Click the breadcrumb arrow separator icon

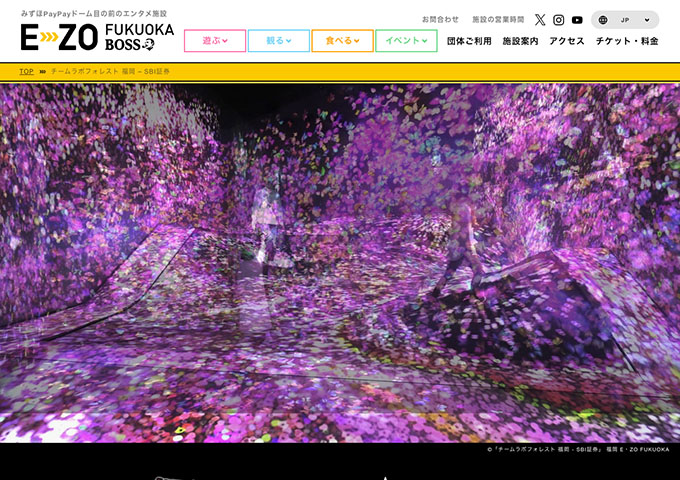point(42,72)
